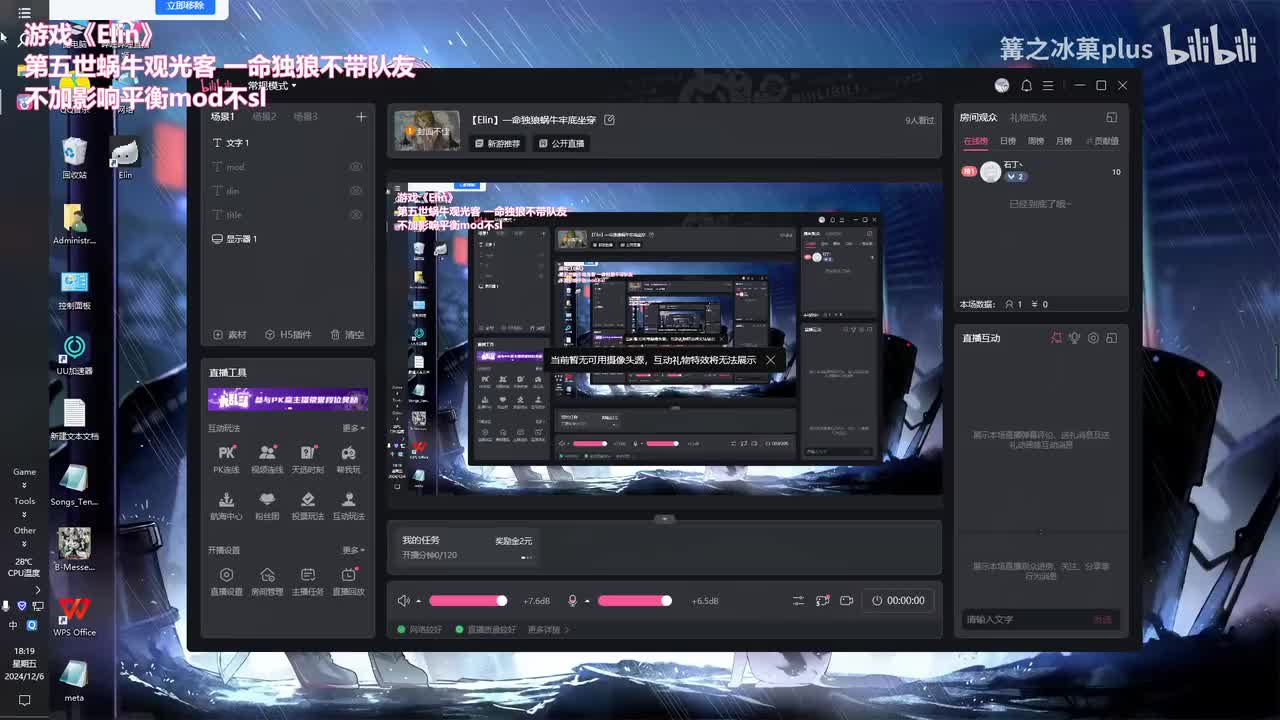Select the 周榜 ranking tab
Screen dimensions: 1280x720
[1036, 141]
